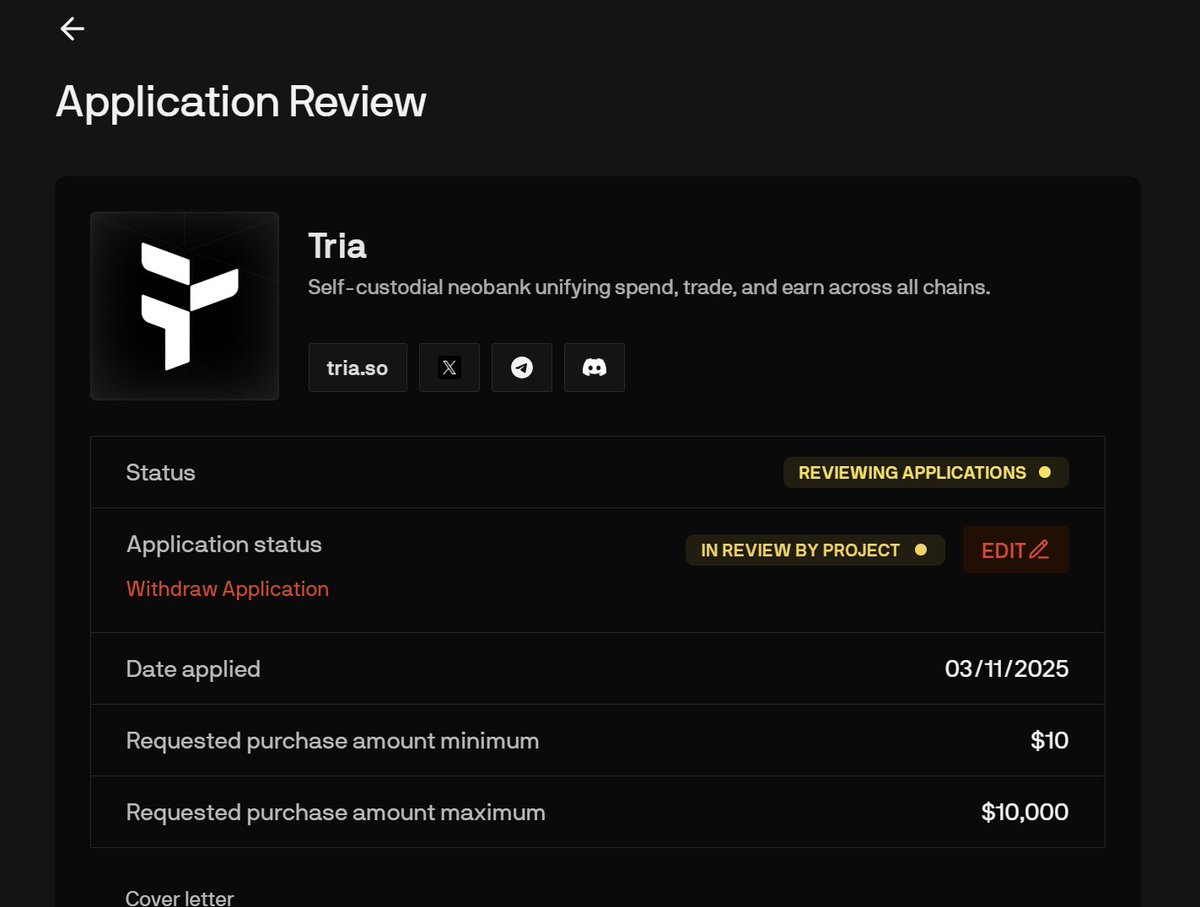Click the Cover letter label
Viewport: 1200px width, 907px height.
pyautogui.click(x=180, y=897)
